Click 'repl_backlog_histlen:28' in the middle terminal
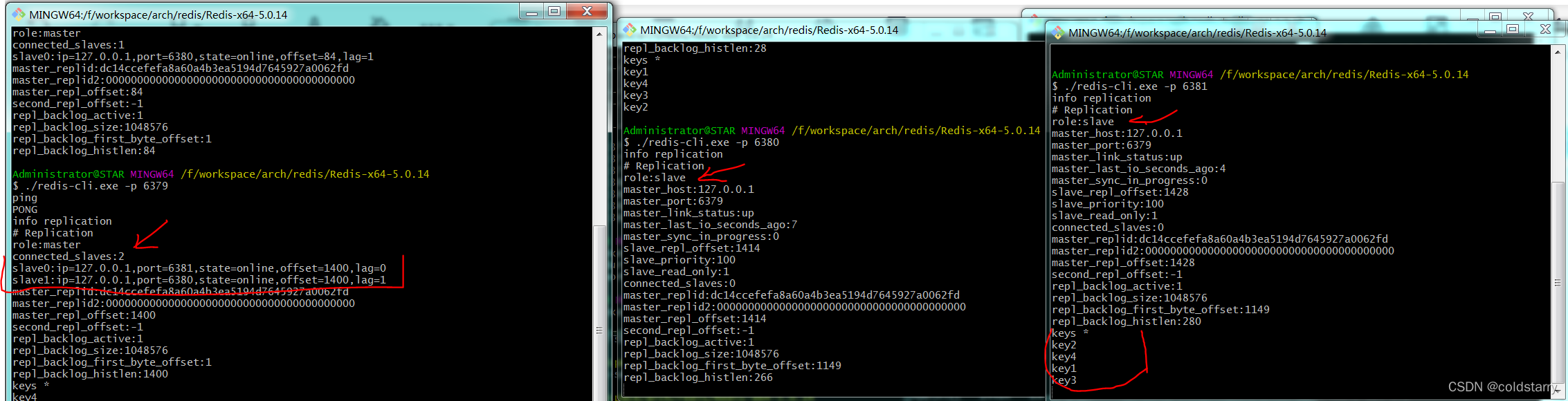This screenshot has width=1568, height=401. (x=695, y=48)
